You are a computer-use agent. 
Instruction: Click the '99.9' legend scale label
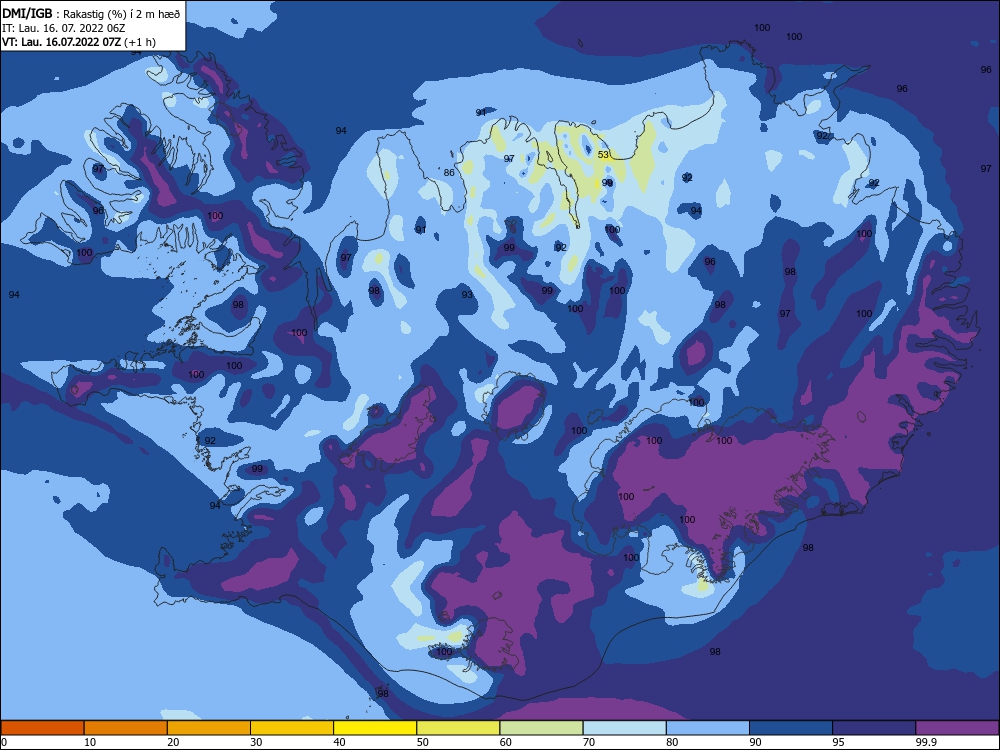click(925, 742)
